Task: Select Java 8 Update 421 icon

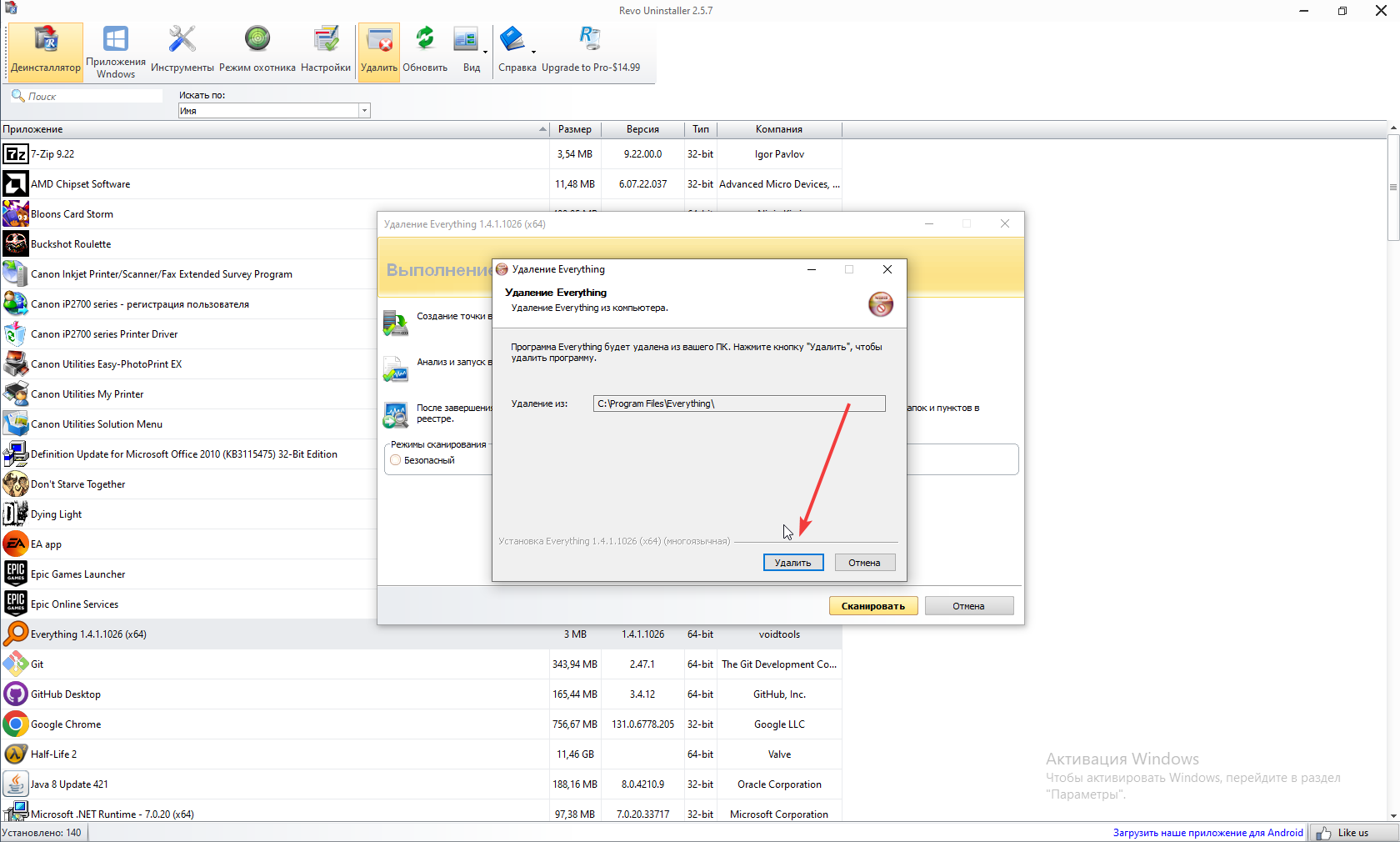Action: (15, 784)
